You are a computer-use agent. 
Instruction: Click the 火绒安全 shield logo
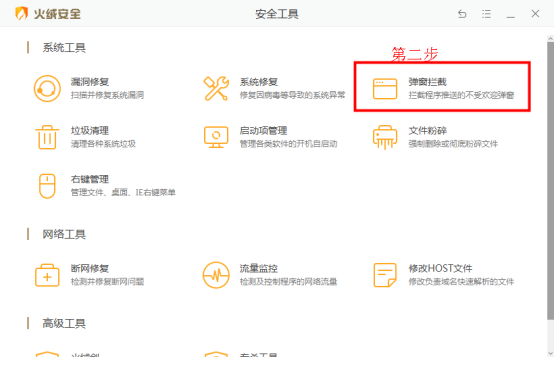(22, 14)
